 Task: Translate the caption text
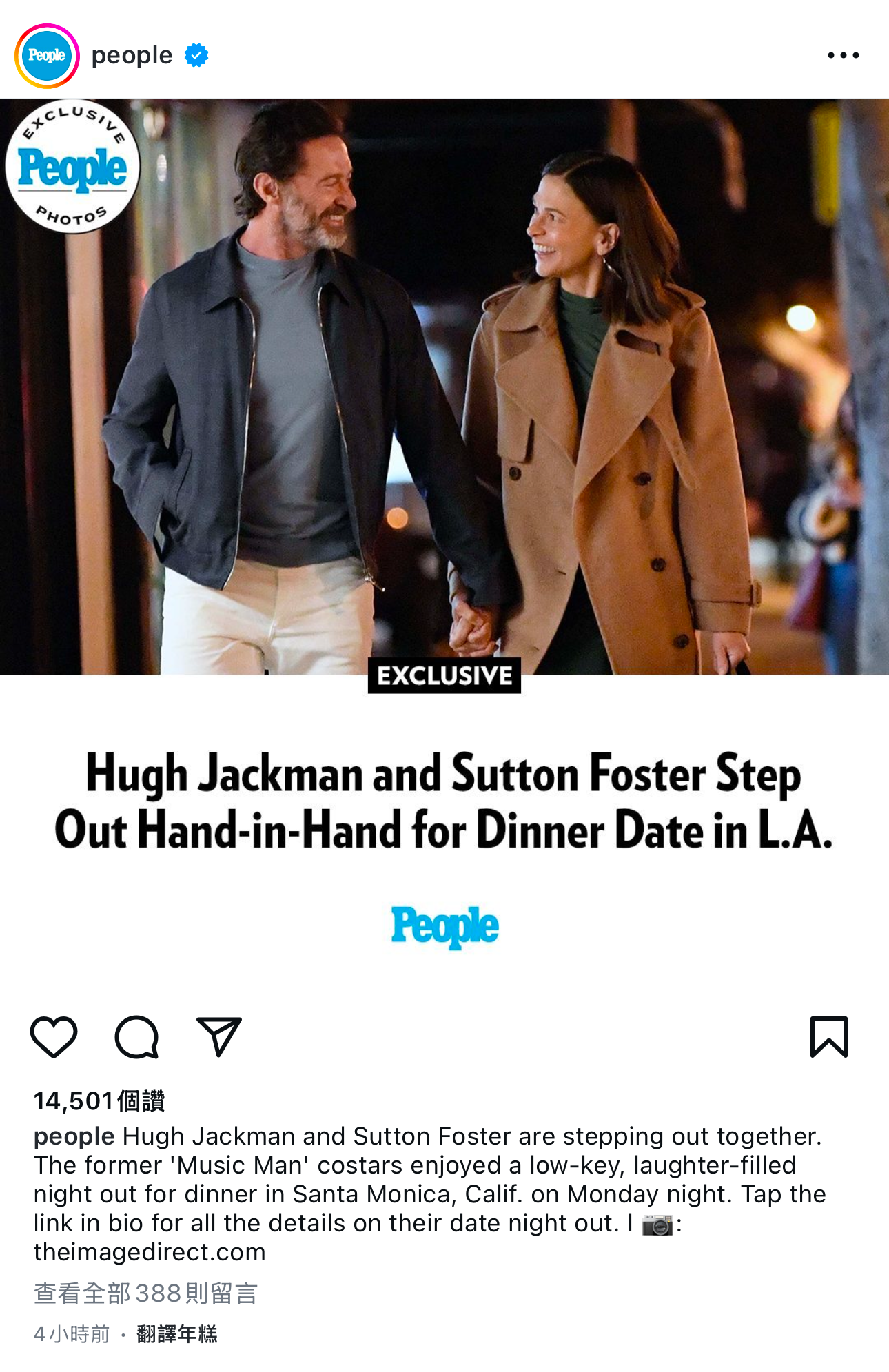click(177, 1334)
